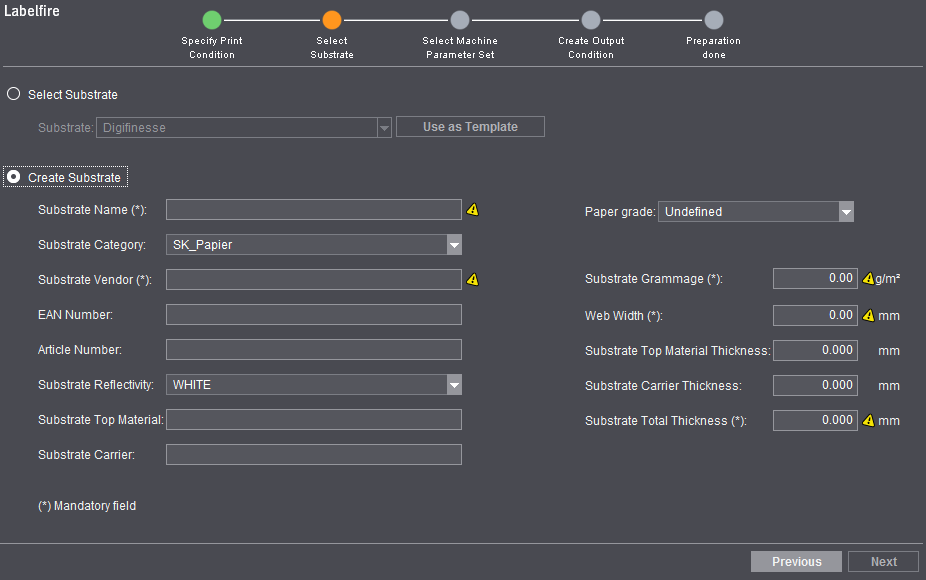The image size is (926, 580).
Task: Select the Create Substrate radio button
Action: [13, 177]
